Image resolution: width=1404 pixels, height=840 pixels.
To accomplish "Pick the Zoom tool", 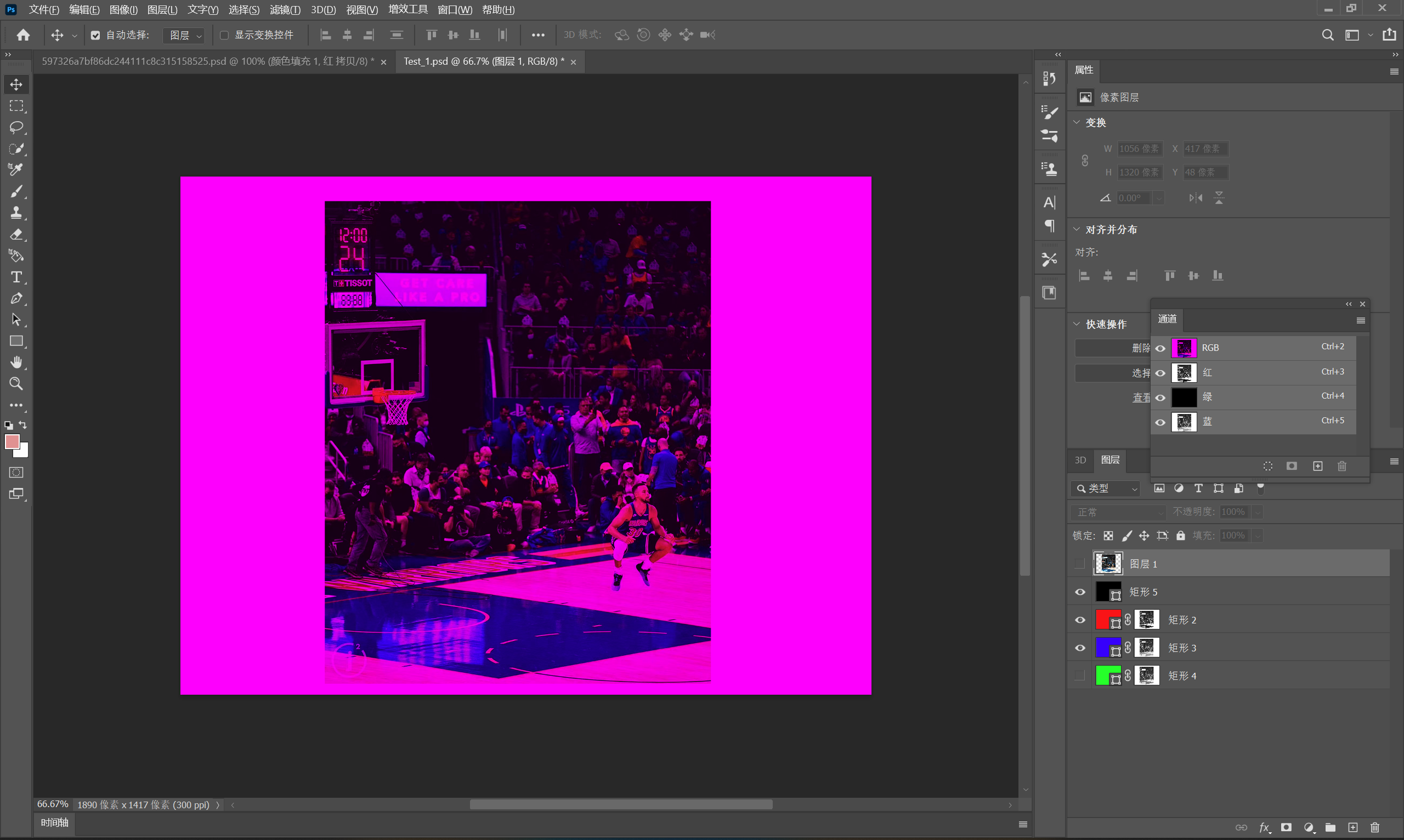I will [x=16, y=384].
